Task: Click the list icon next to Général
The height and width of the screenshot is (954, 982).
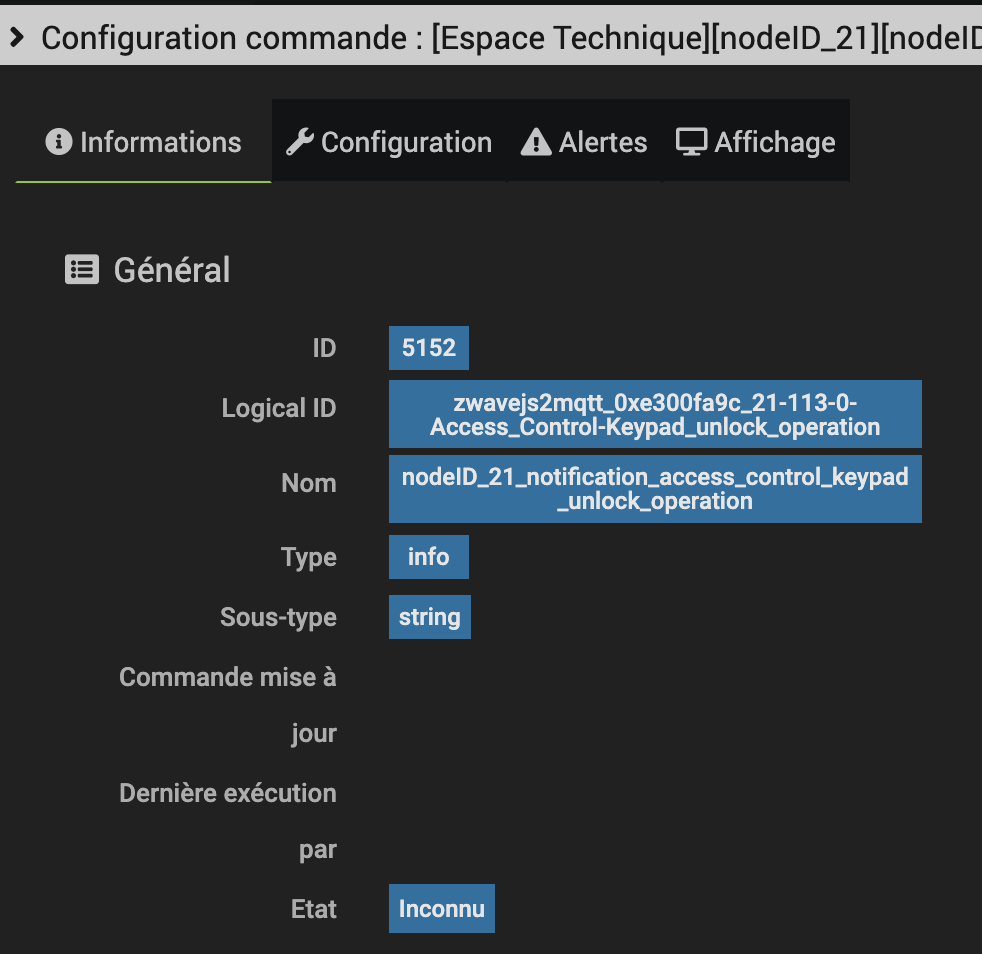Action: [x=82, y=269]
